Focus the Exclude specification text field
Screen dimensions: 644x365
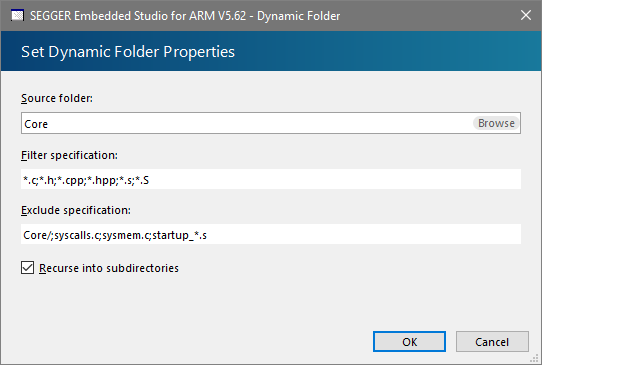271,234
